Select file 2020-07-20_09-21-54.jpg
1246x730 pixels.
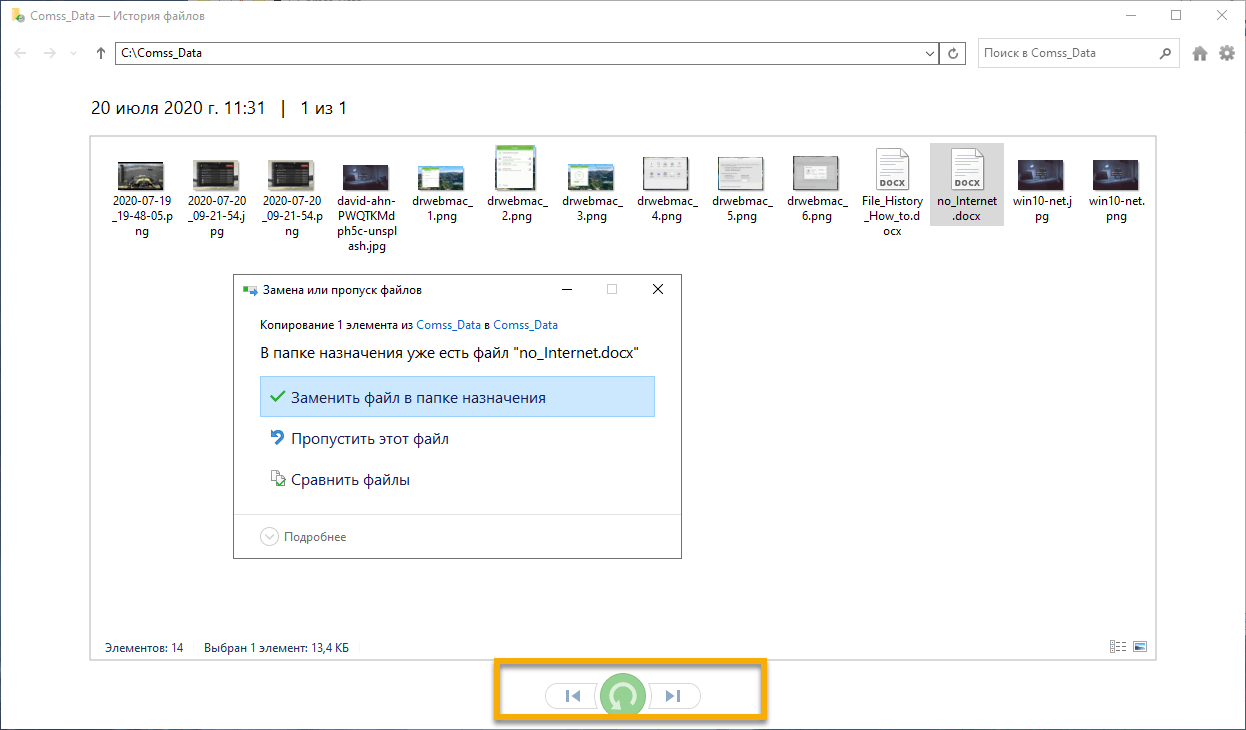216,193
